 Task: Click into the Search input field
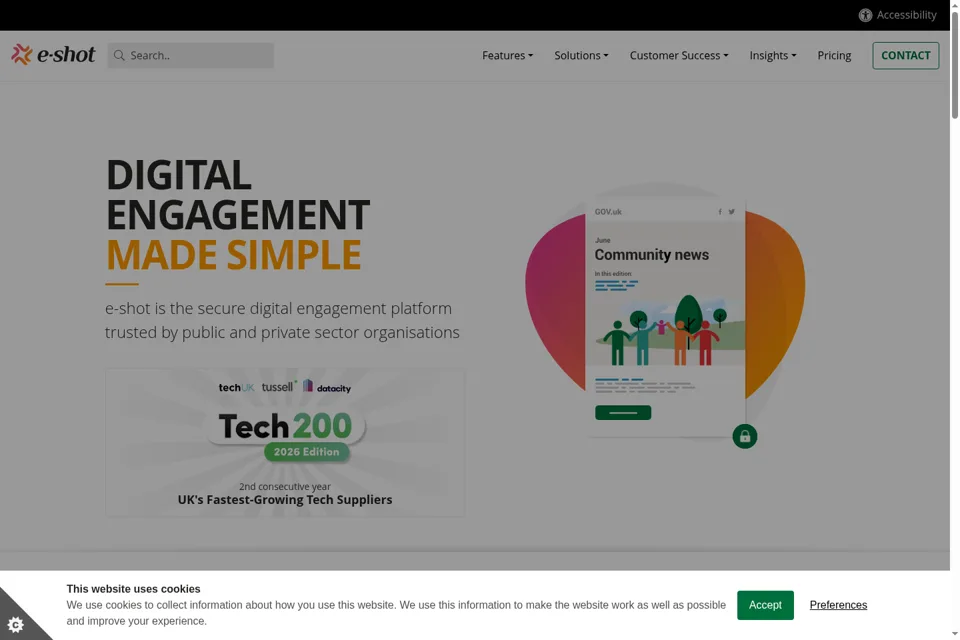(x=190, y=56)
